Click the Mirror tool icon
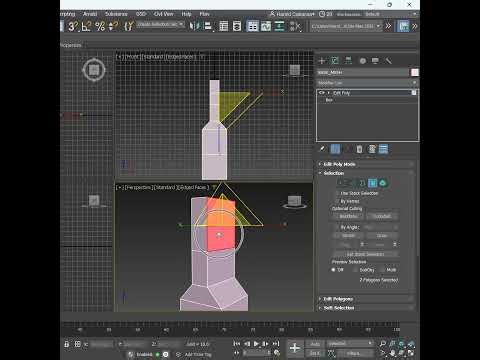Screen dimensions: 480x360 click(x=194, y=26)
